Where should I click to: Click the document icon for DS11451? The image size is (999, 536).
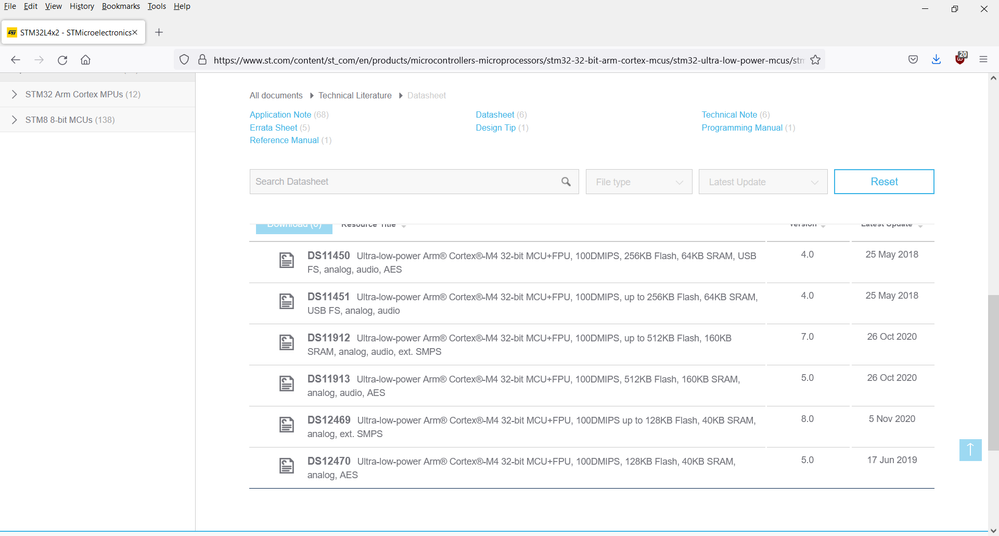tap(287, 301)
